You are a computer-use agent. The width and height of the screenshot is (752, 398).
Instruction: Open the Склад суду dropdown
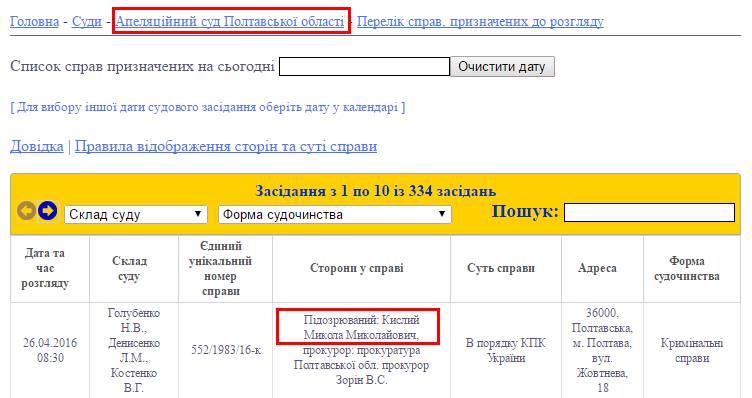pyautogui.click(x=136, y=214)
